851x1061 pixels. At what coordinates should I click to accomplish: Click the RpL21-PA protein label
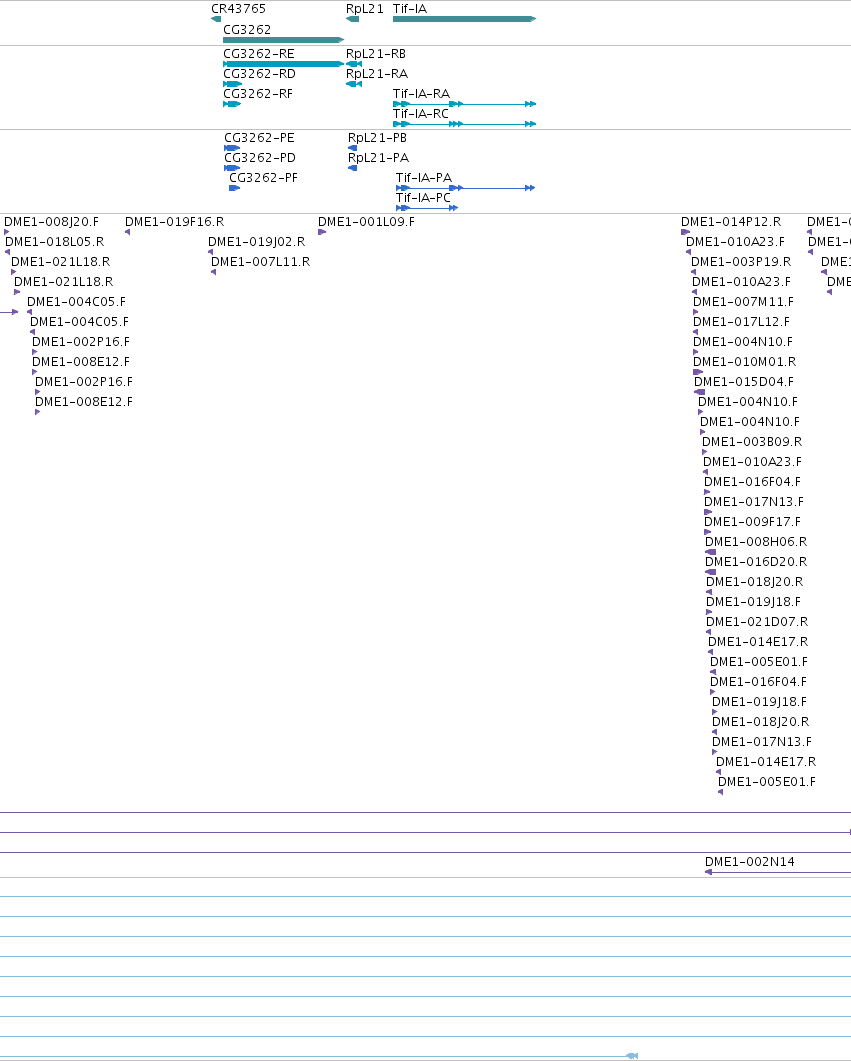point(378,158)
